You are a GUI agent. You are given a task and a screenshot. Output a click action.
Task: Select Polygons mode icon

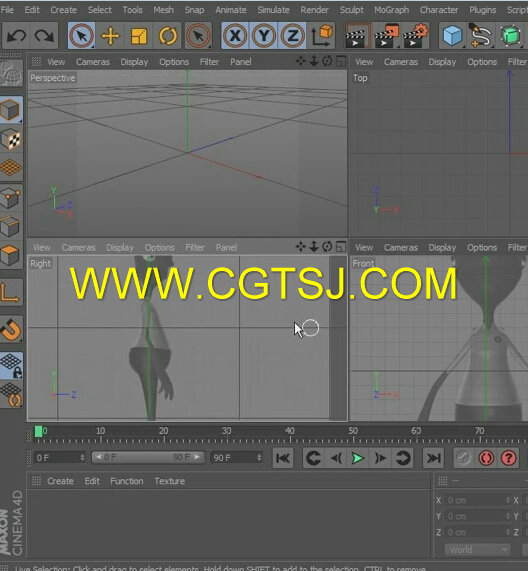pyautogui.click(x=11, y=256)
